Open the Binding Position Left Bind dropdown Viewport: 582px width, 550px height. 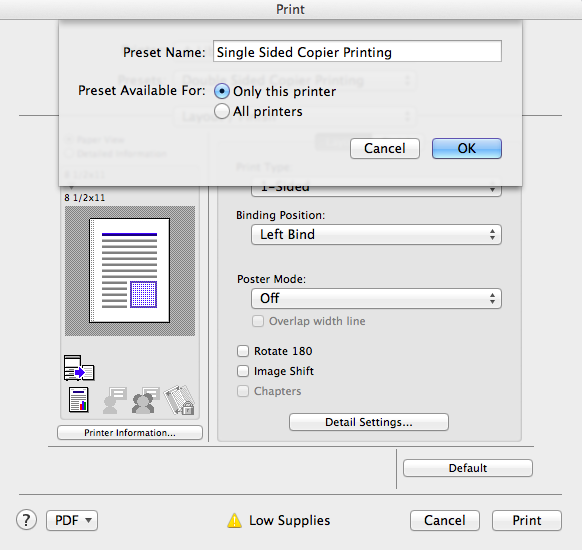[376, 235]
